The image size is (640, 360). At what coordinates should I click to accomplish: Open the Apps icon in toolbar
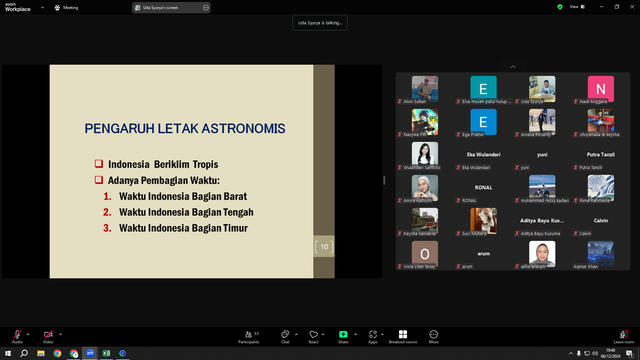(x=373, y=337)
